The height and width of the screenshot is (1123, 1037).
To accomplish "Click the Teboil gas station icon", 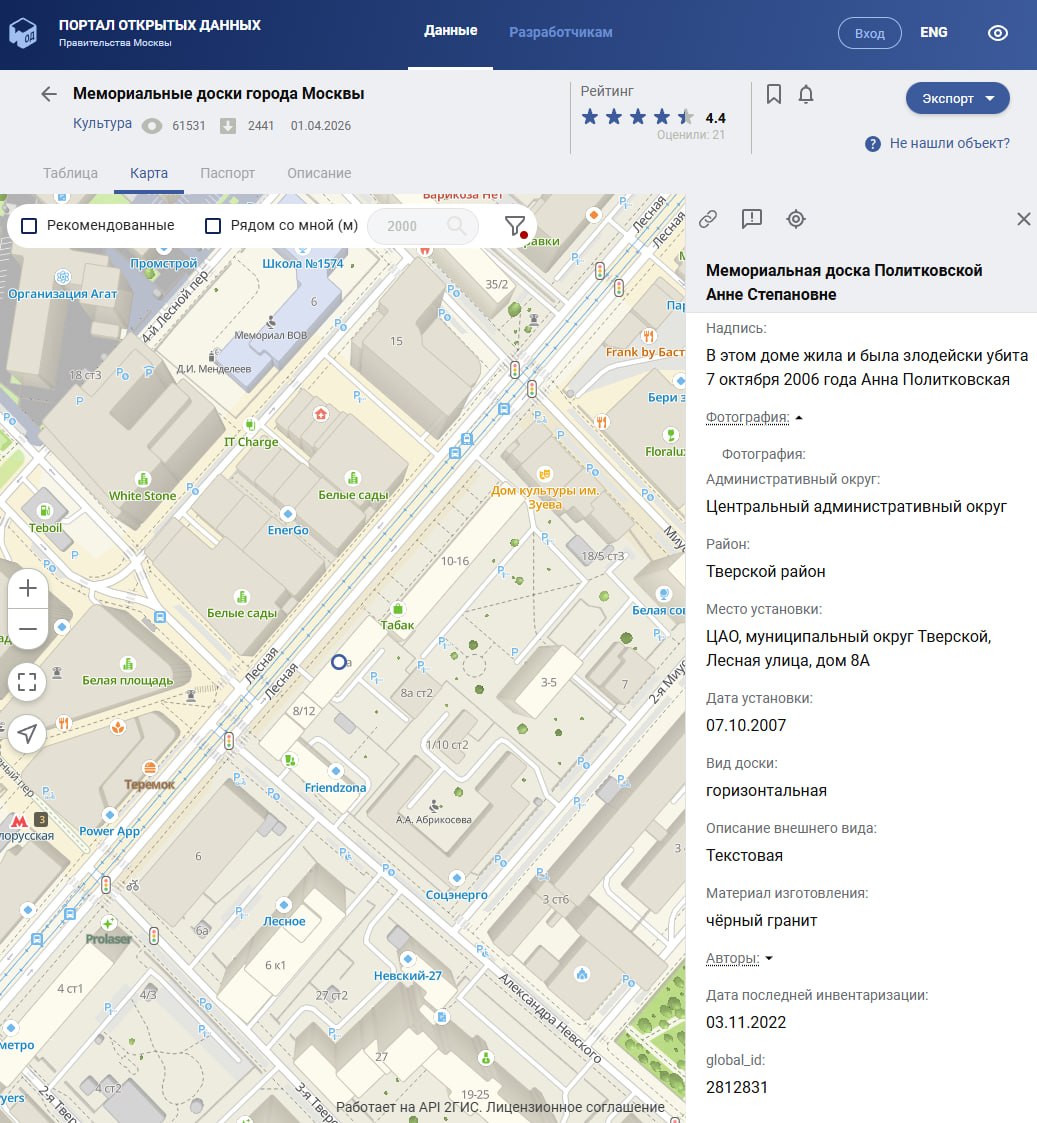I will point(44,511).
